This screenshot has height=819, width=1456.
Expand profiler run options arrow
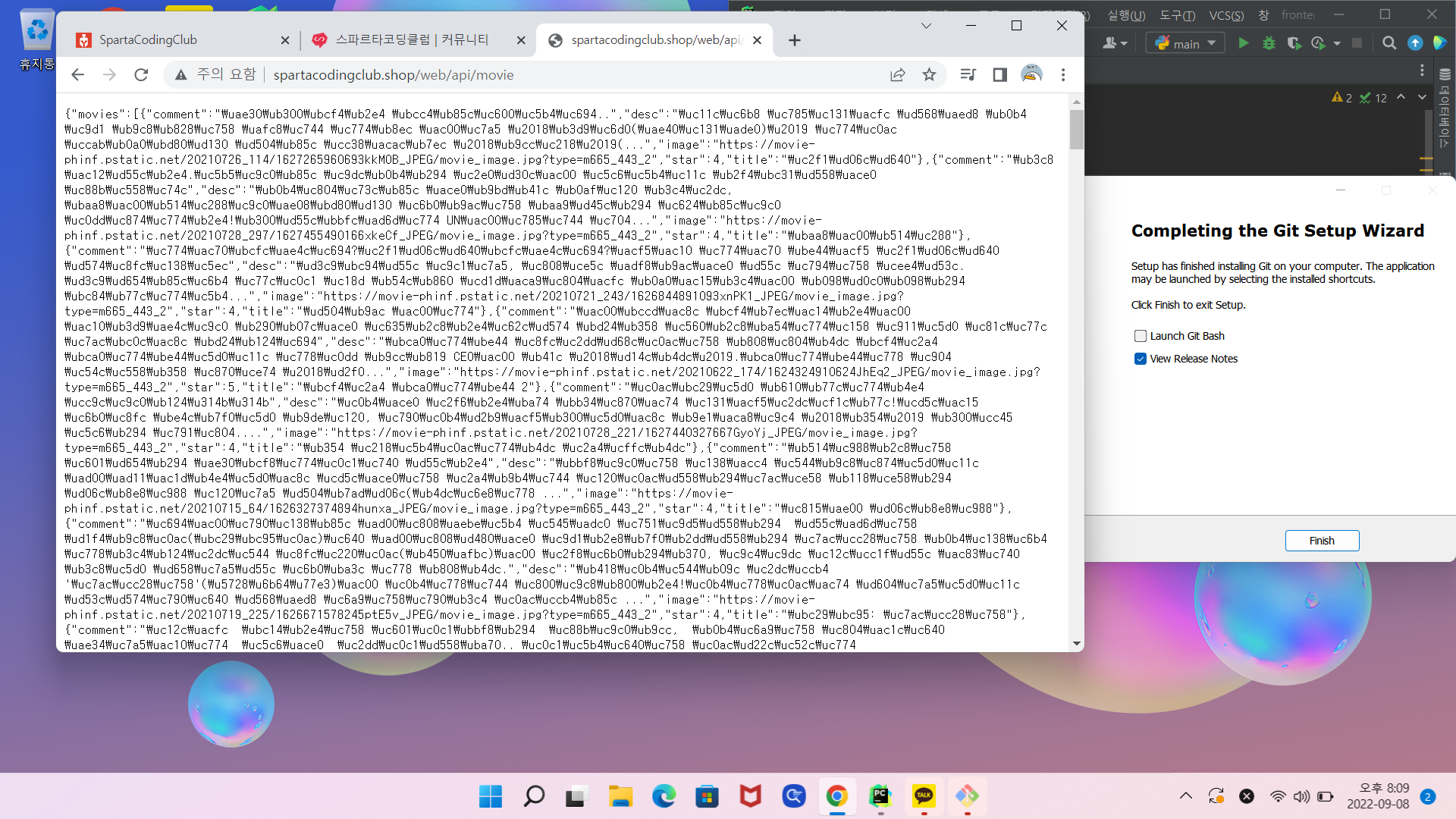click(x=1337, y=43)
